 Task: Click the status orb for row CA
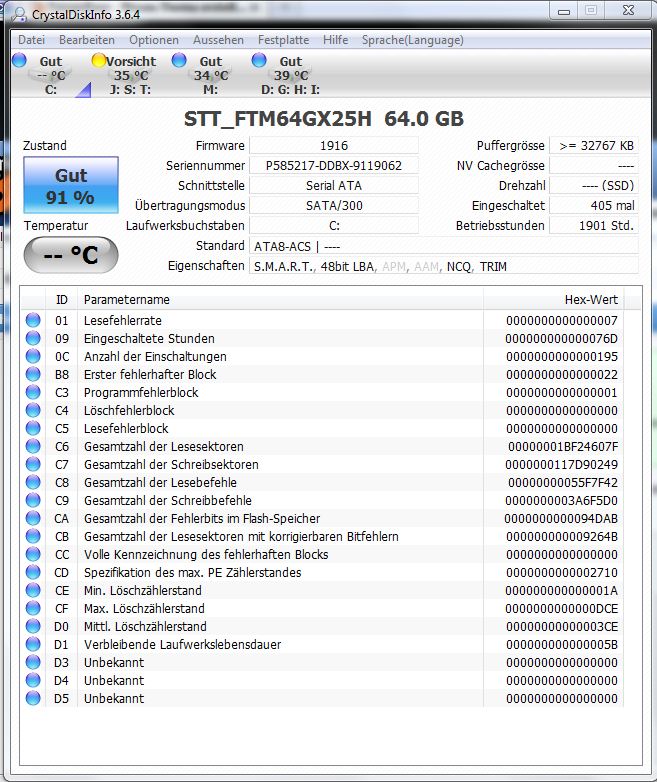point(33,518)
